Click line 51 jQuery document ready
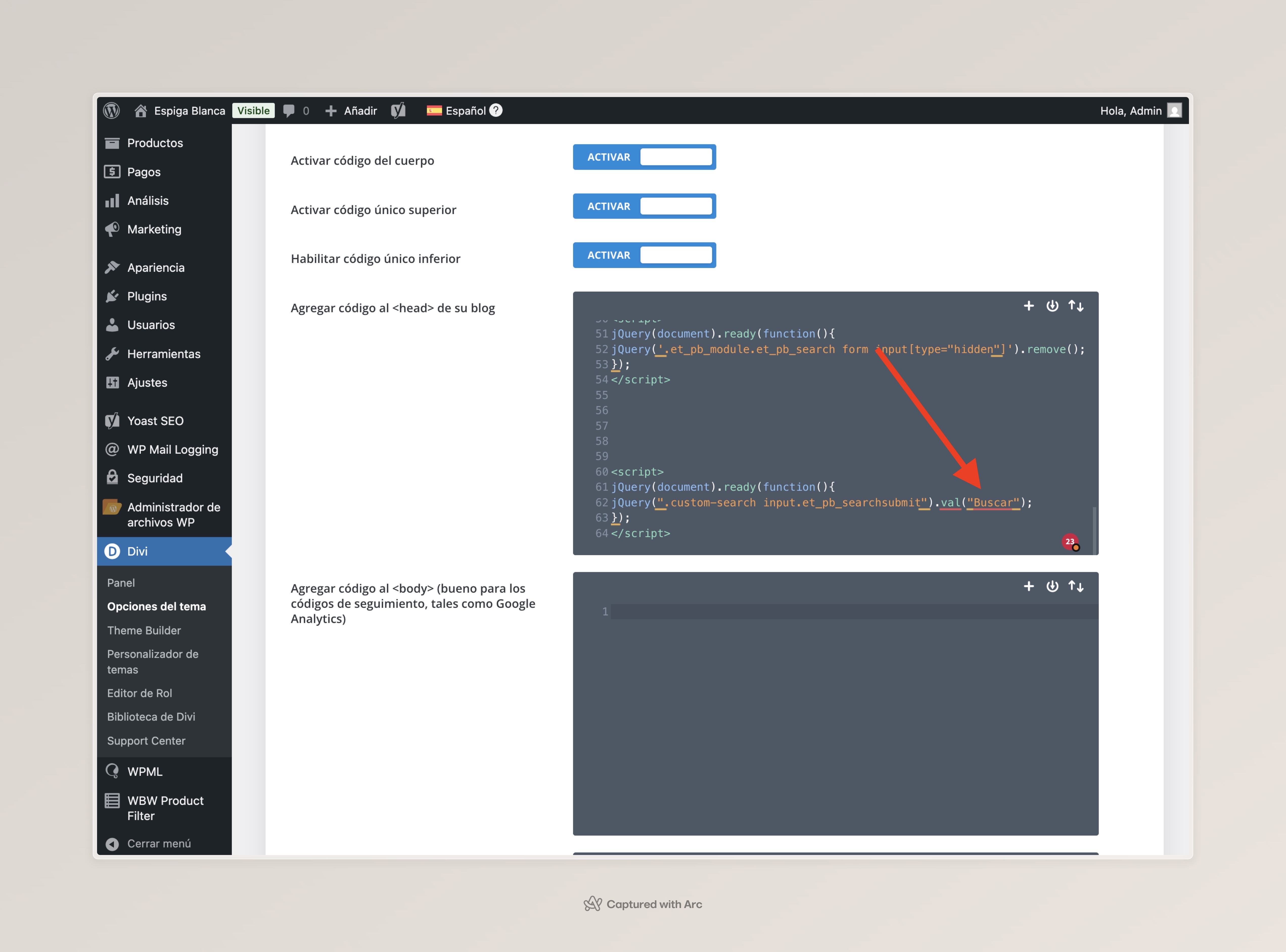1286x952 pixels. point(723,334)
